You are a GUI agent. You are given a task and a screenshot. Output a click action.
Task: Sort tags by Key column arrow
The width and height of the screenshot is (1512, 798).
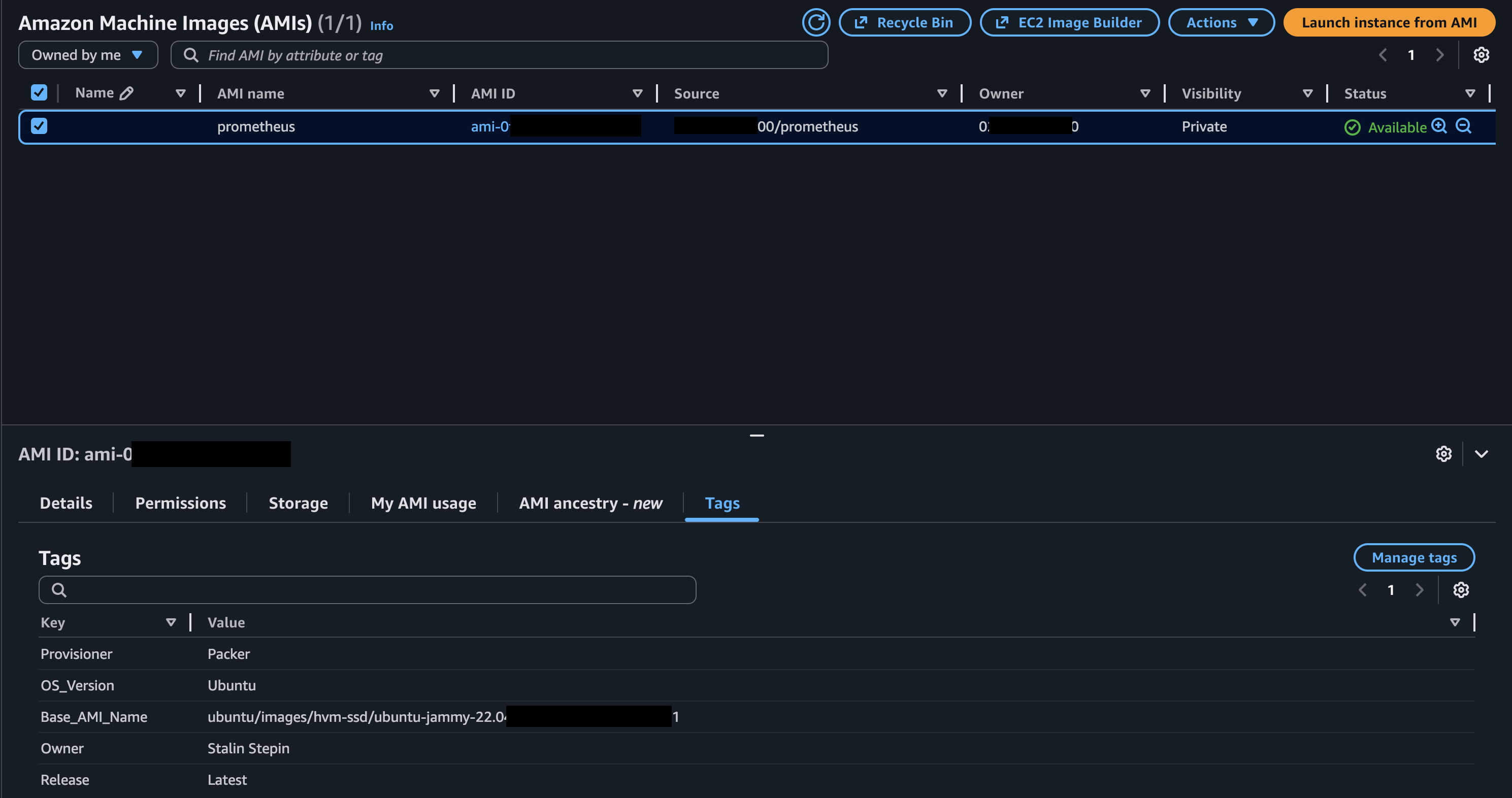pyautogui.click(x=171, y=622)
